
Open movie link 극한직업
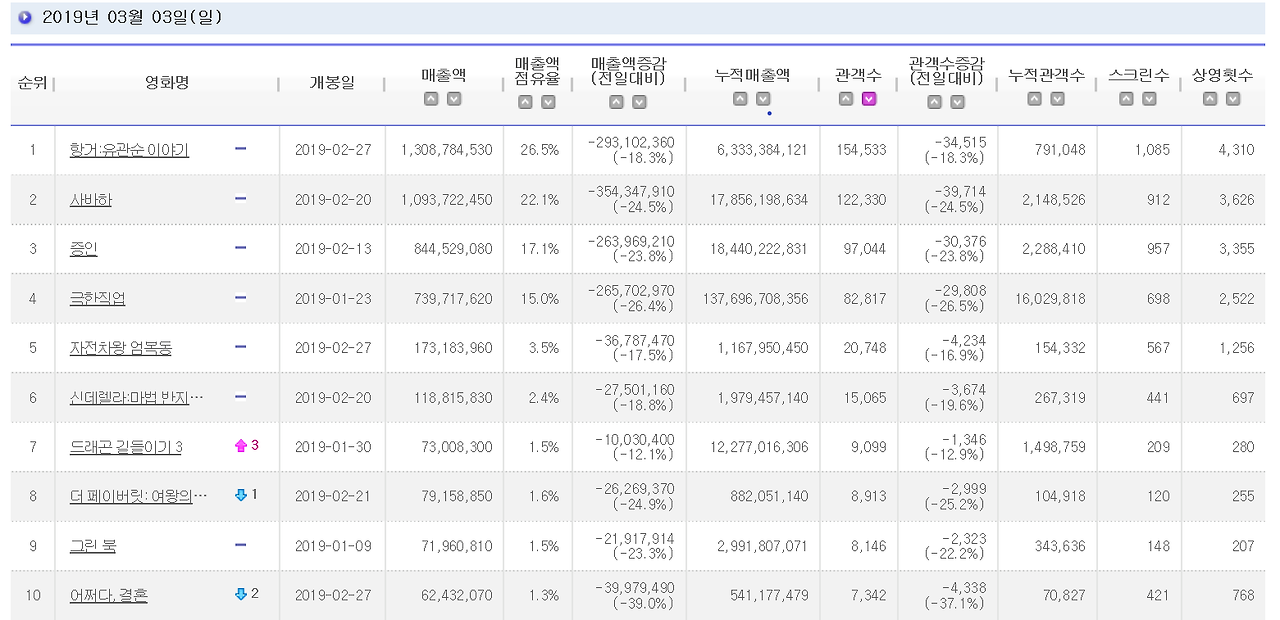(98, 299)
